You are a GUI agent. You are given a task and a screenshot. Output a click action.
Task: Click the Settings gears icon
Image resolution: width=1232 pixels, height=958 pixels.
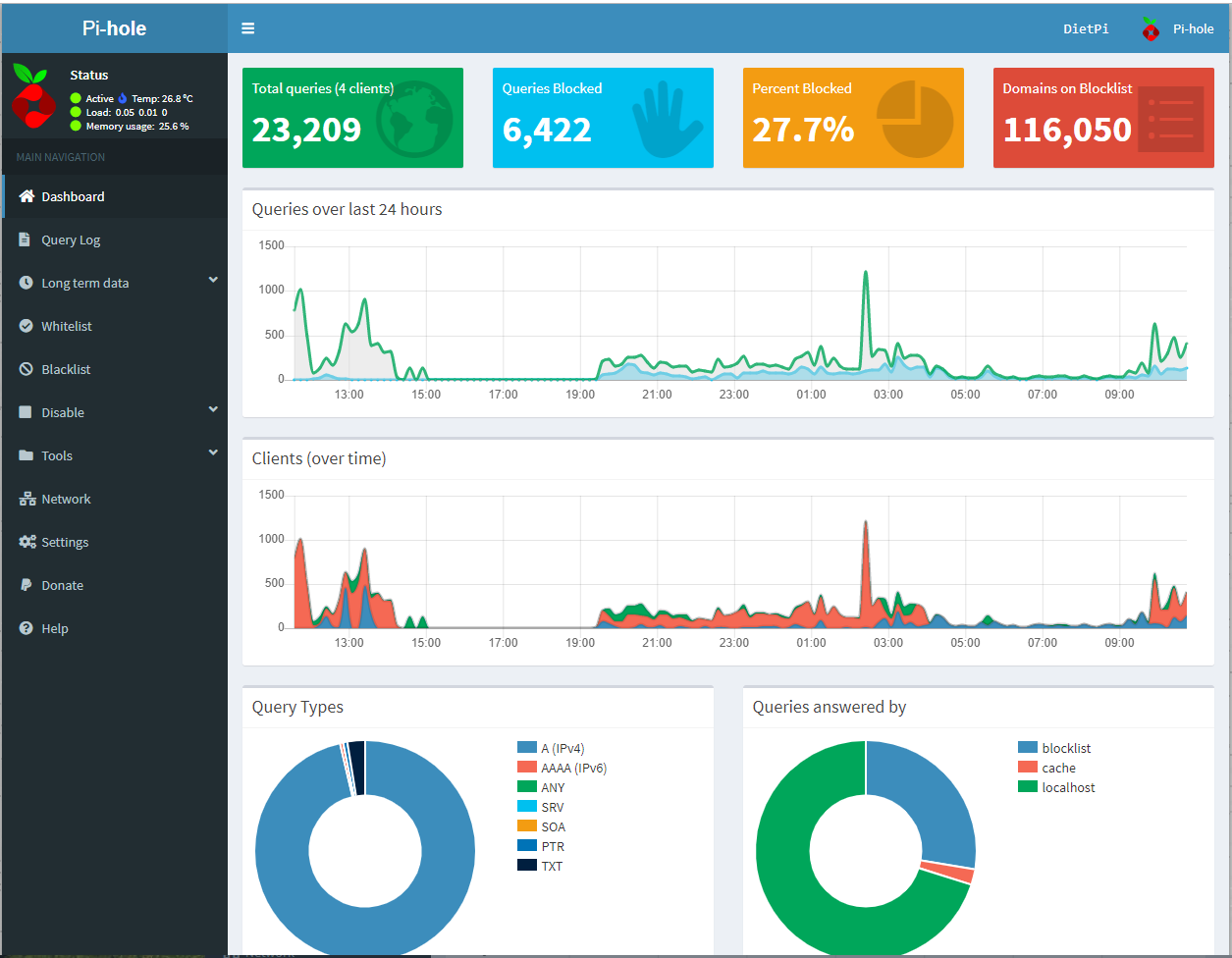[27, 542]
